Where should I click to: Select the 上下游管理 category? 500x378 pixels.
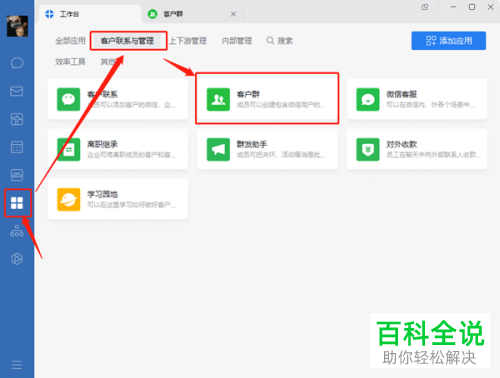tap(188, 41)
